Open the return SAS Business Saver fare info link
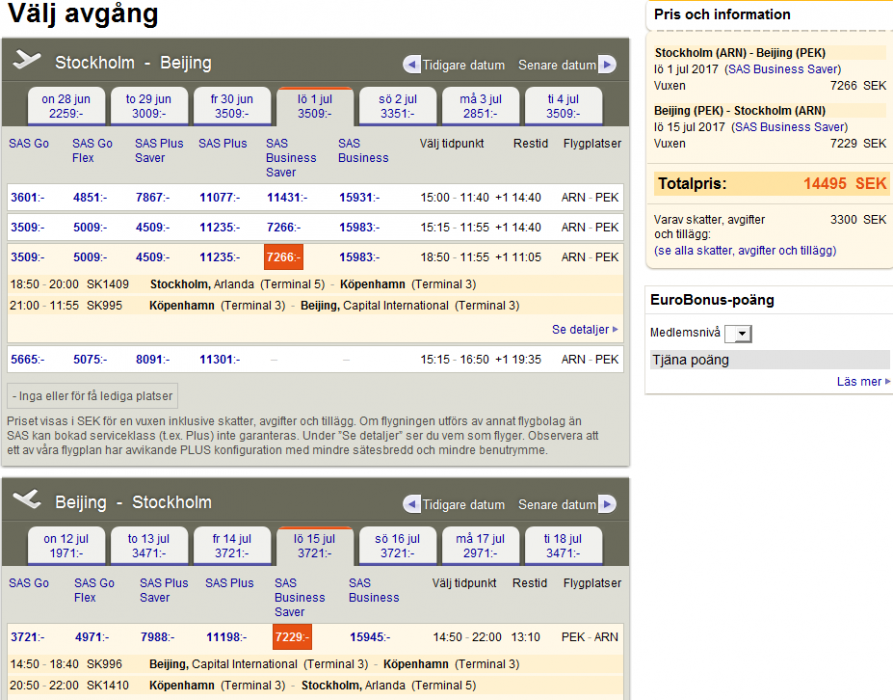The image size is (893, 700). (789, 126)
